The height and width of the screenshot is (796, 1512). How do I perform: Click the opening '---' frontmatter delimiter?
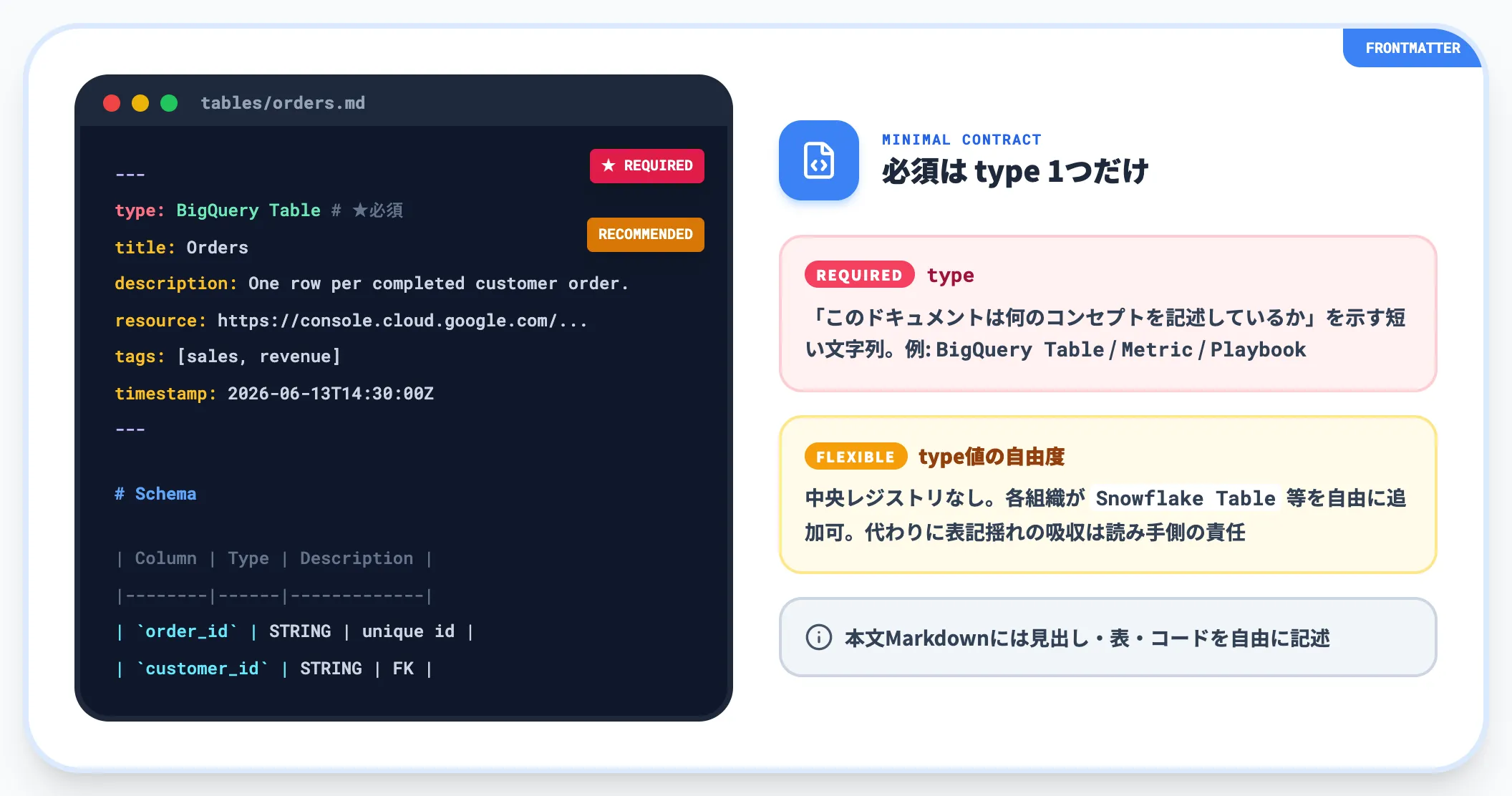point(130,175)
